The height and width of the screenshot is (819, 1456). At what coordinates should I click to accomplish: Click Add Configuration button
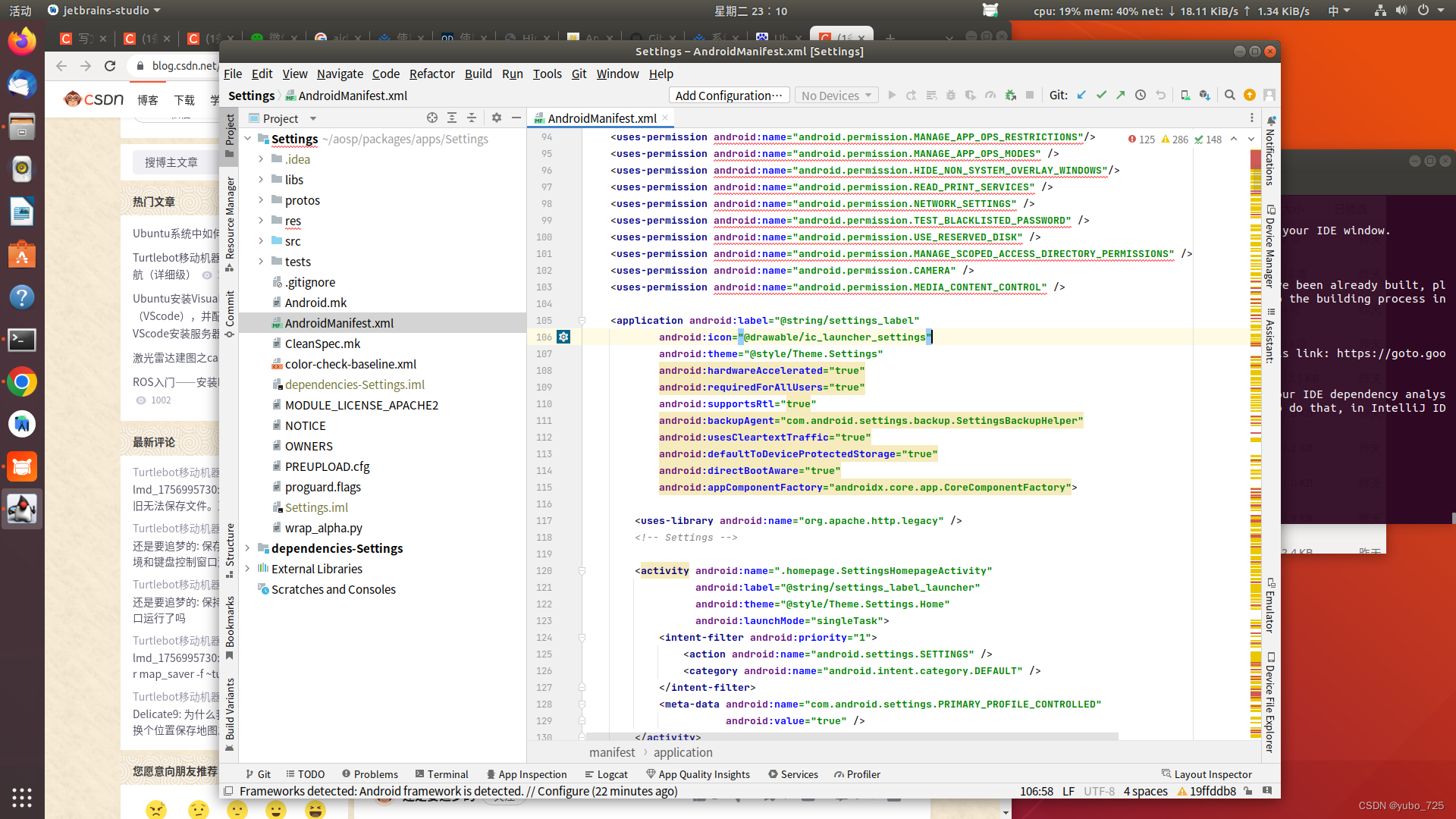[729, 96]
